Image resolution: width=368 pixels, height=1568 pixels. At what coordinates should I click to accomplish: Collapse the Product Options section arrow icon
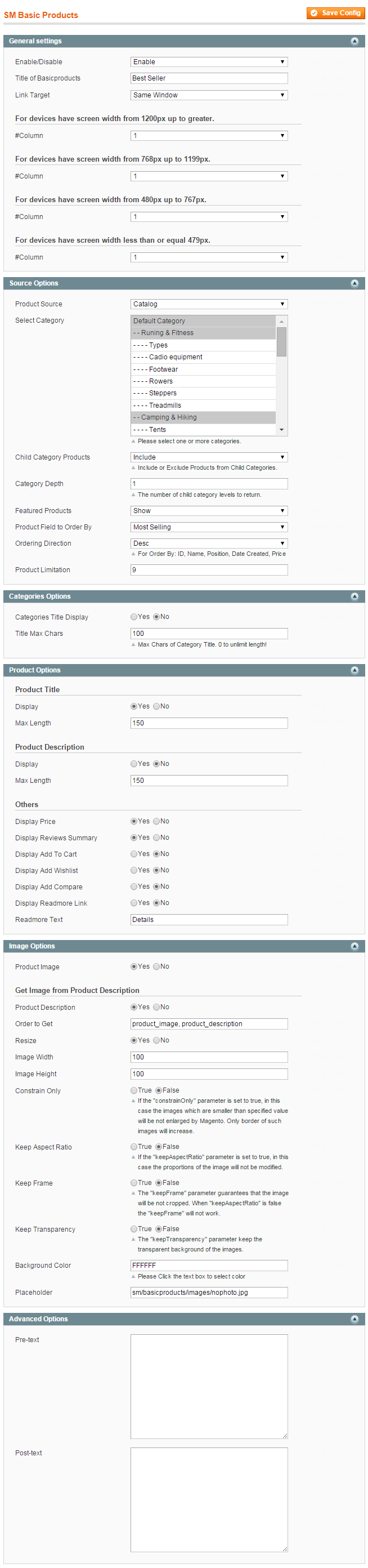(354, 670)
